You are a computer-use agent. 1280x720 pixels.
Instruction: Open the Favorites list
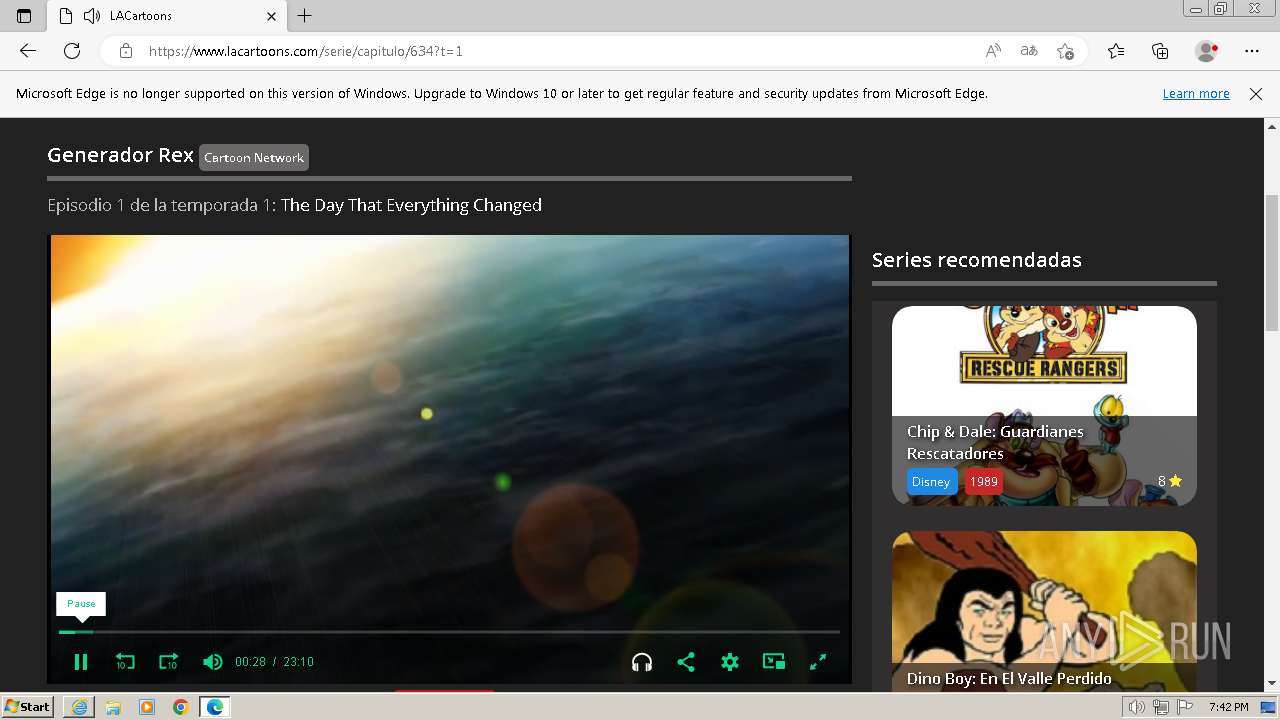[1116, 51]
